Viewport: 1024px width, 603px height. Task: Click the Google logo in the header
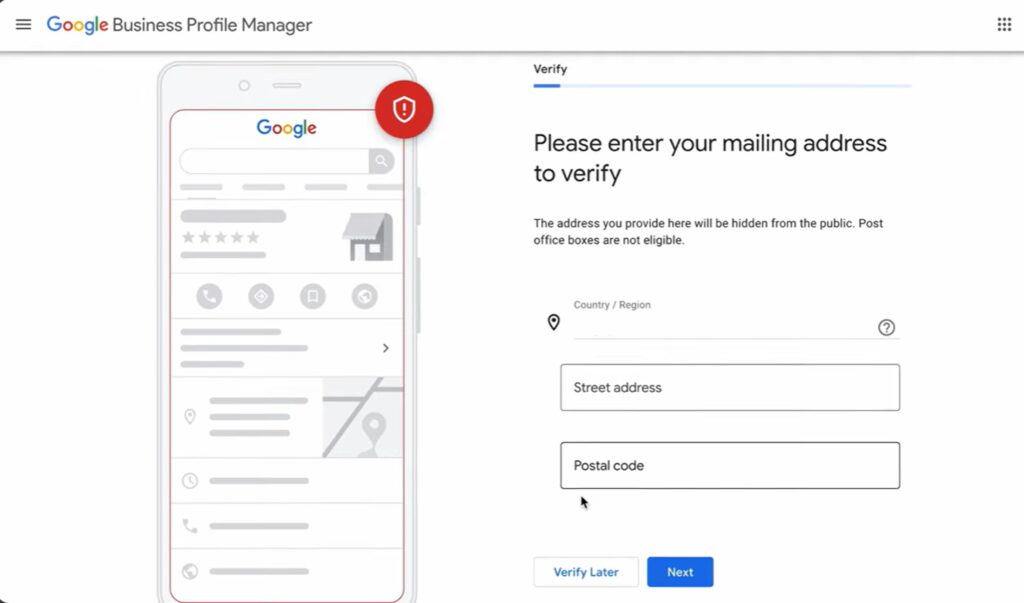pos(77,24)
